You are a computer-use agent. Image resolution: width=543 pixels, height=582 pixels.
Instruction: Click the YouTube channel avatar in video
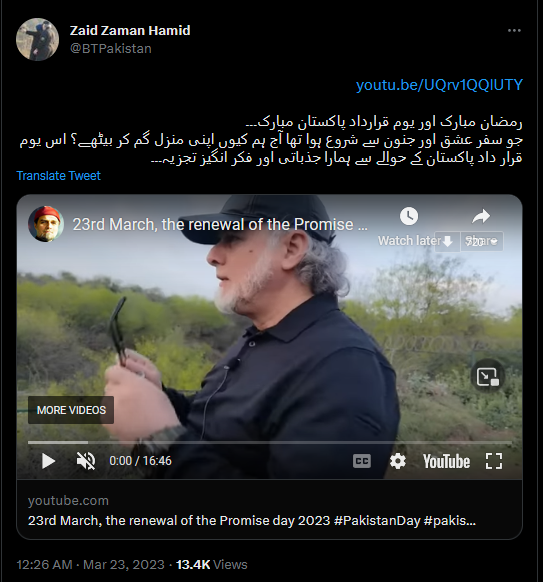46,224
